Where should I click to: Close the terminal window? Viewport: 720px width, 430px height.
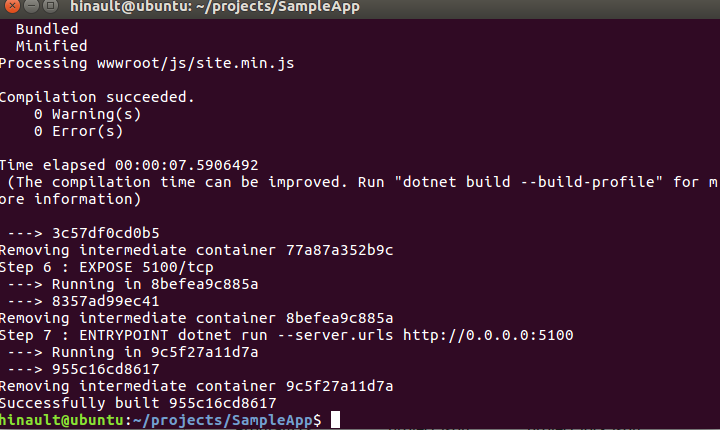[x=12, y=8]
